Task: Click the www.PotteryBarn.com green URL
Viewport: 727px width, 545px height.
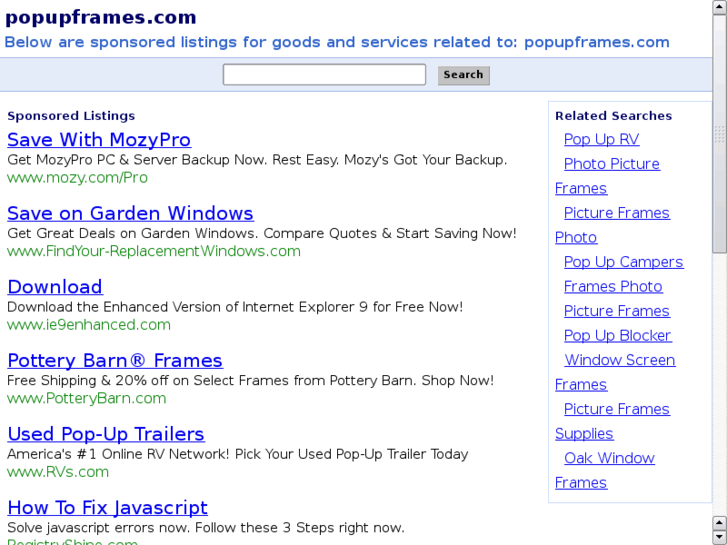Action: [87, 398]
